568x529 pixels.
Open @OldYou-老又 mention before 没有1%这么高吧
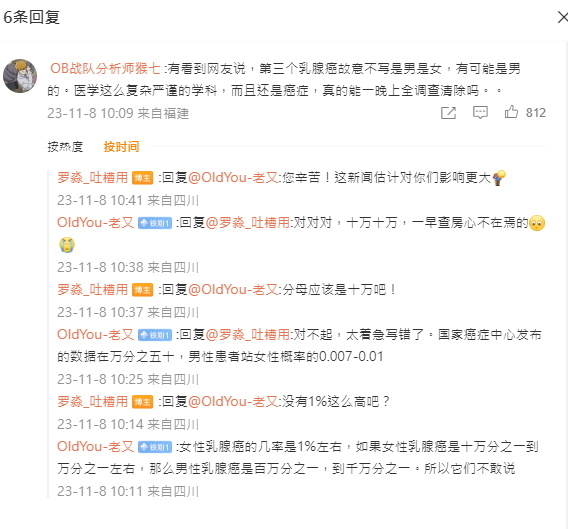[x=233, y=401]
